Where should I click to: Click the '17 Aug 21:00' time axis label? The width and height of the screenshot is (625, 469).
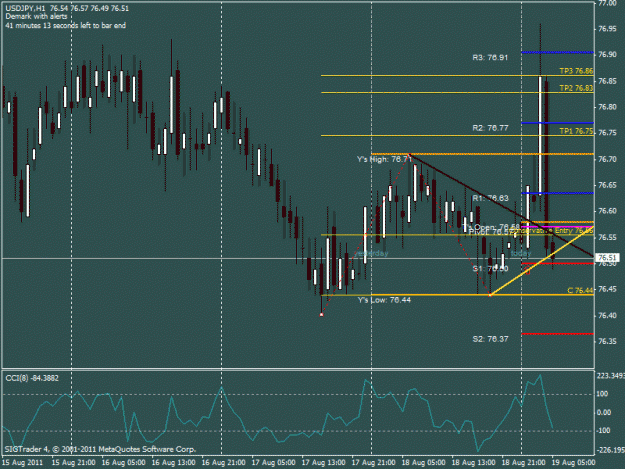(x=373, y=463)
